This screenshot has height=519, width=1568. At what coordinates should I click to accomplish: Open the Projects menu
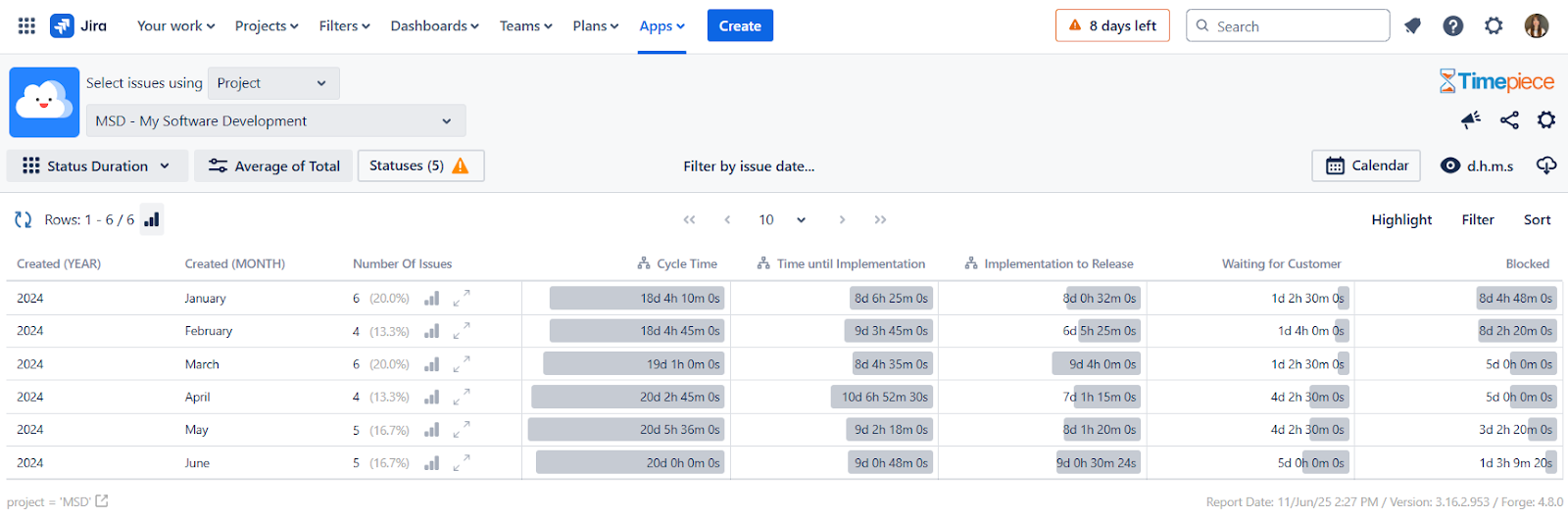267,25
